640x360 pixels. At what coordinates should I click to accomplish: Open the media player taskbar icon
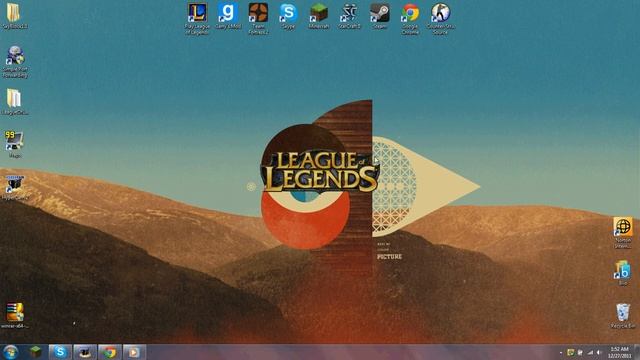(134, 352)
